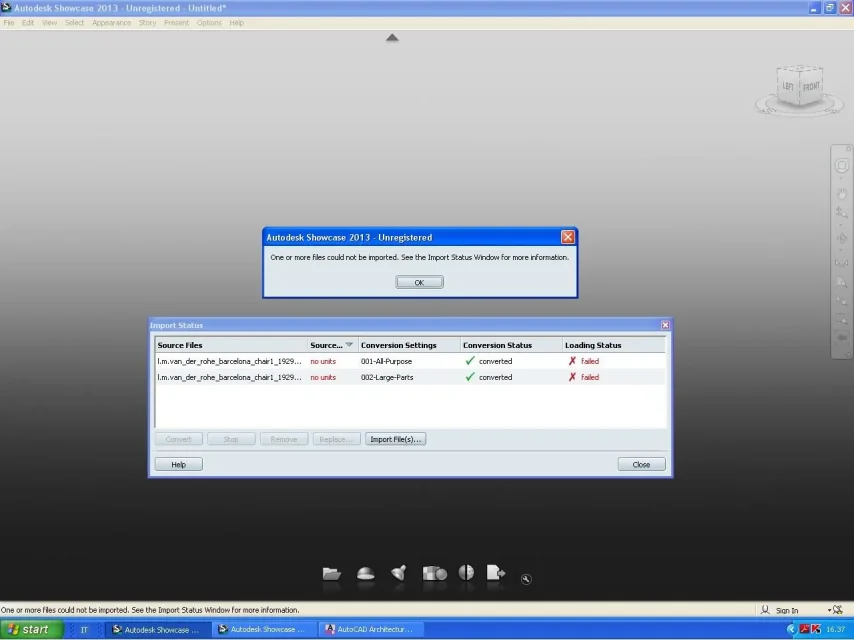Open the folder icon in the bottom toolbar
Viewport: 854px width, 640px height.
[x=332, y=574]
